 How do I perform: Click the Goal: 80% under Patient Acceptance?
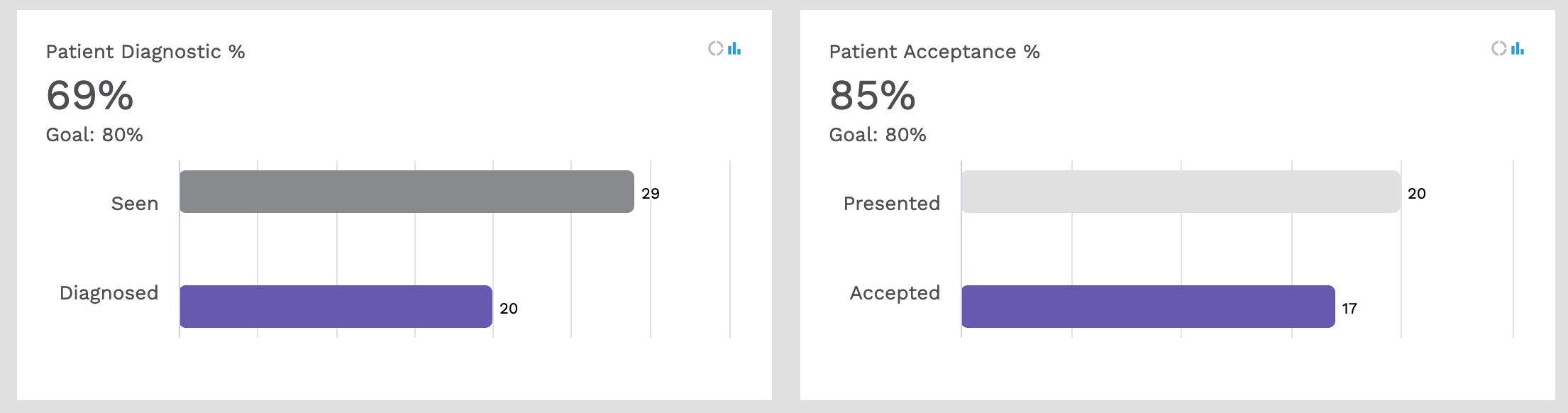[x=878, y=135]
